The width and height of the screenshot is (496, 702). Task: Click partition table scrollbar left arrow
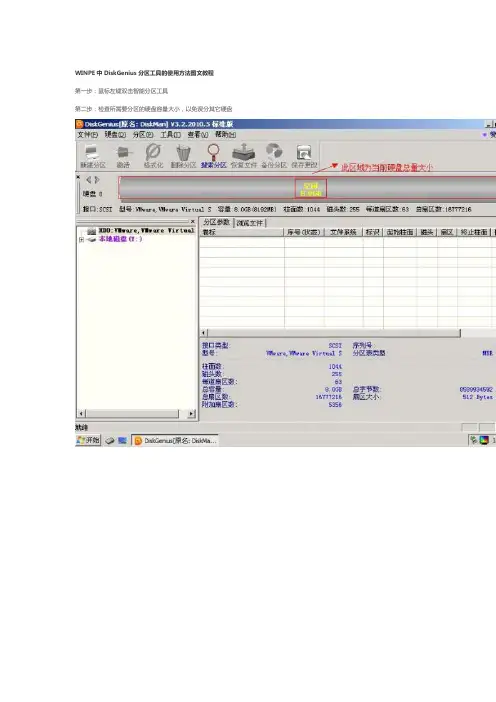(x=204, y=333)
